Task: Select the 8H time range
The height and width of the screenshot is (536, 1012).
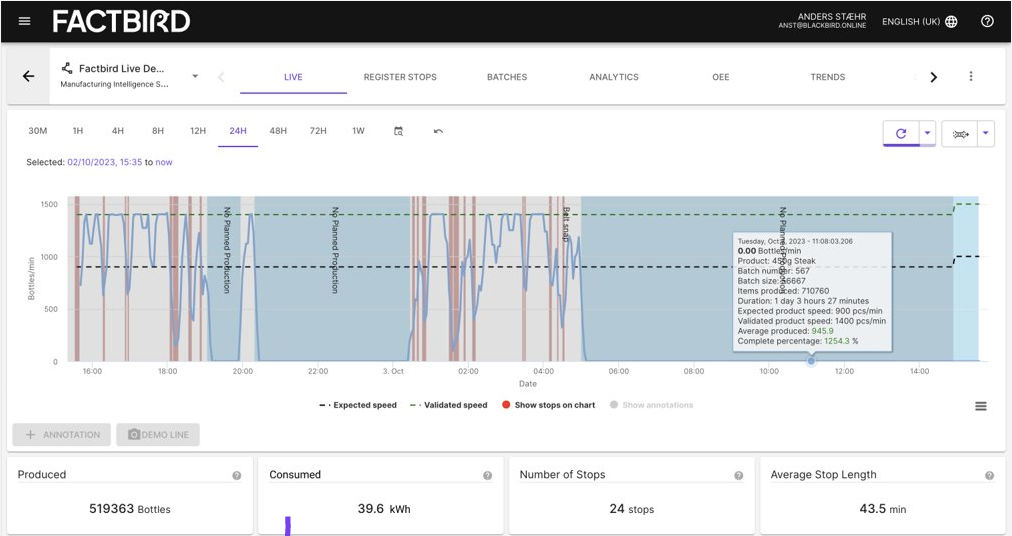Action: (157, 131)
